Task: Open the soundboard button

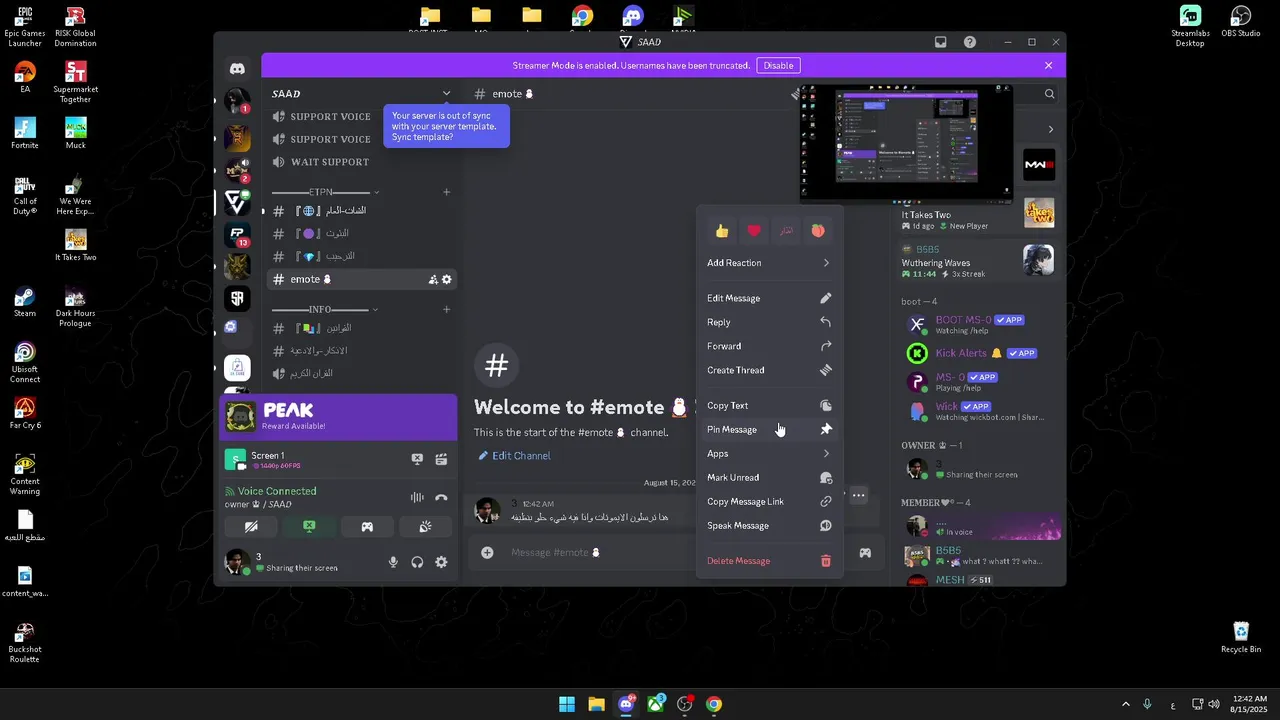Action: pos(425,527)
